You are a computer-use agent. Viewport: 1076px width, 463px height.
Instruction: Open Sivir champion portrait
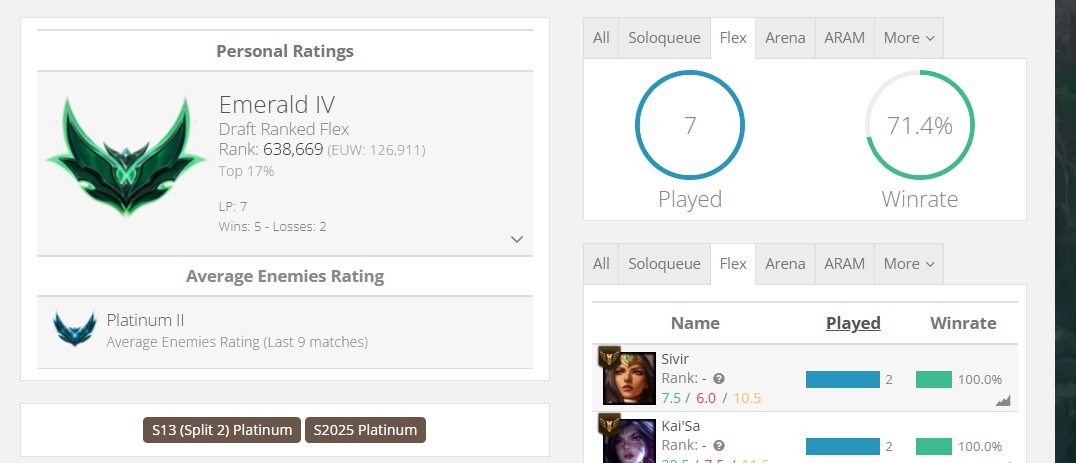pos(629,379)
